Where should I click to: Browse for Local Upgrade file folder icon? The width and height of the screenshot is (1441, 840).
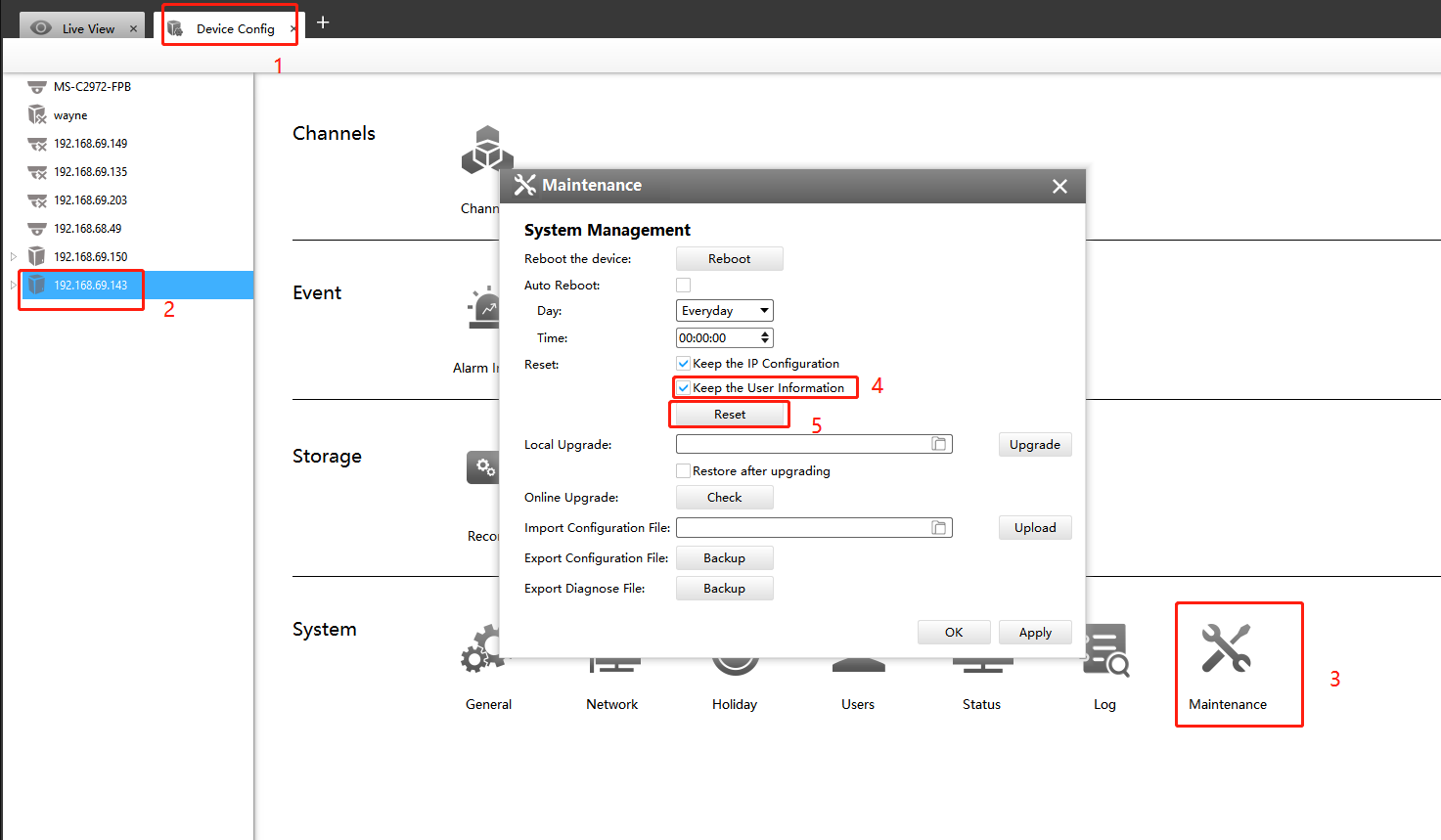click(x=939, y=444)
